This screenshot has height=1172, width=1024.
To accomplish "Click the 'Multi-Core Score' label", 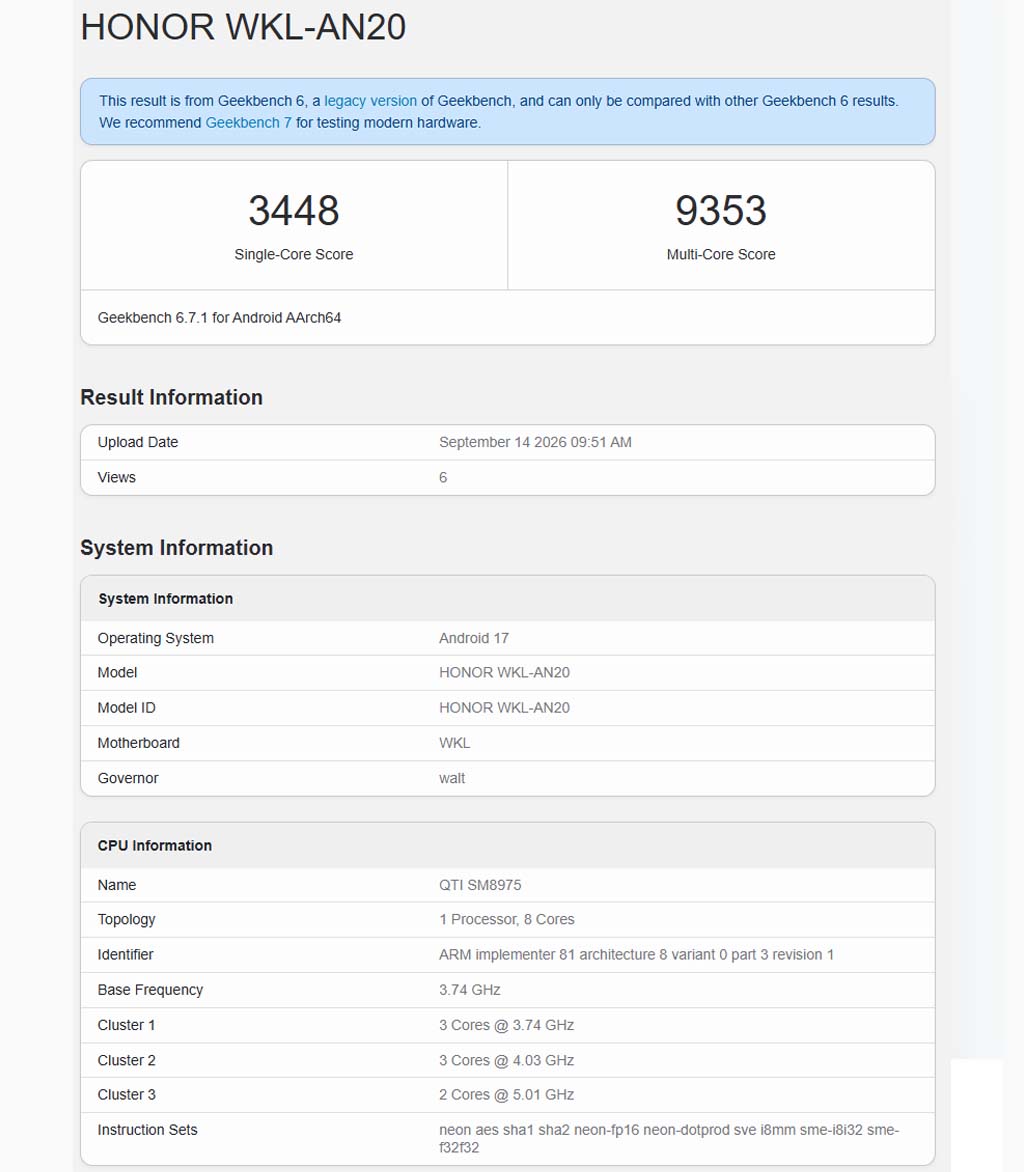I will pyautogui.click(x=721, y=254).
